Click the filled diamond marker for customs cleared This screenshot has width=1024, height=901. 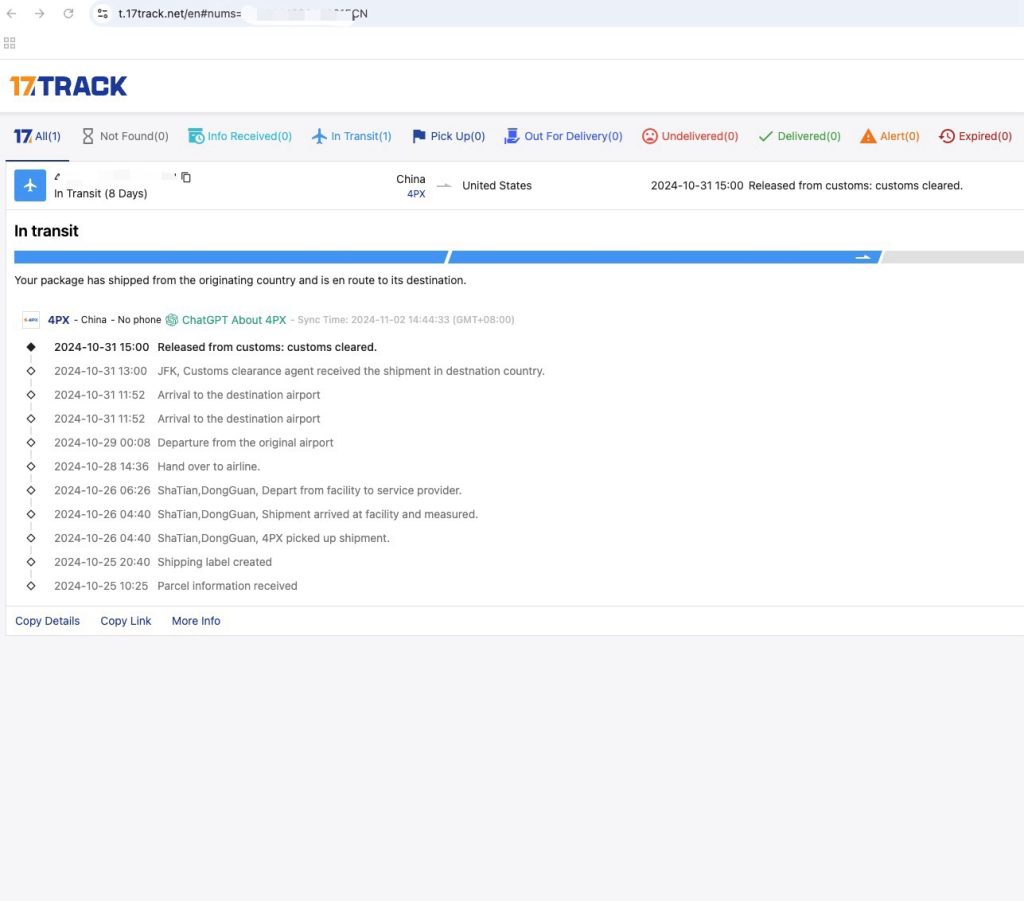31,347
